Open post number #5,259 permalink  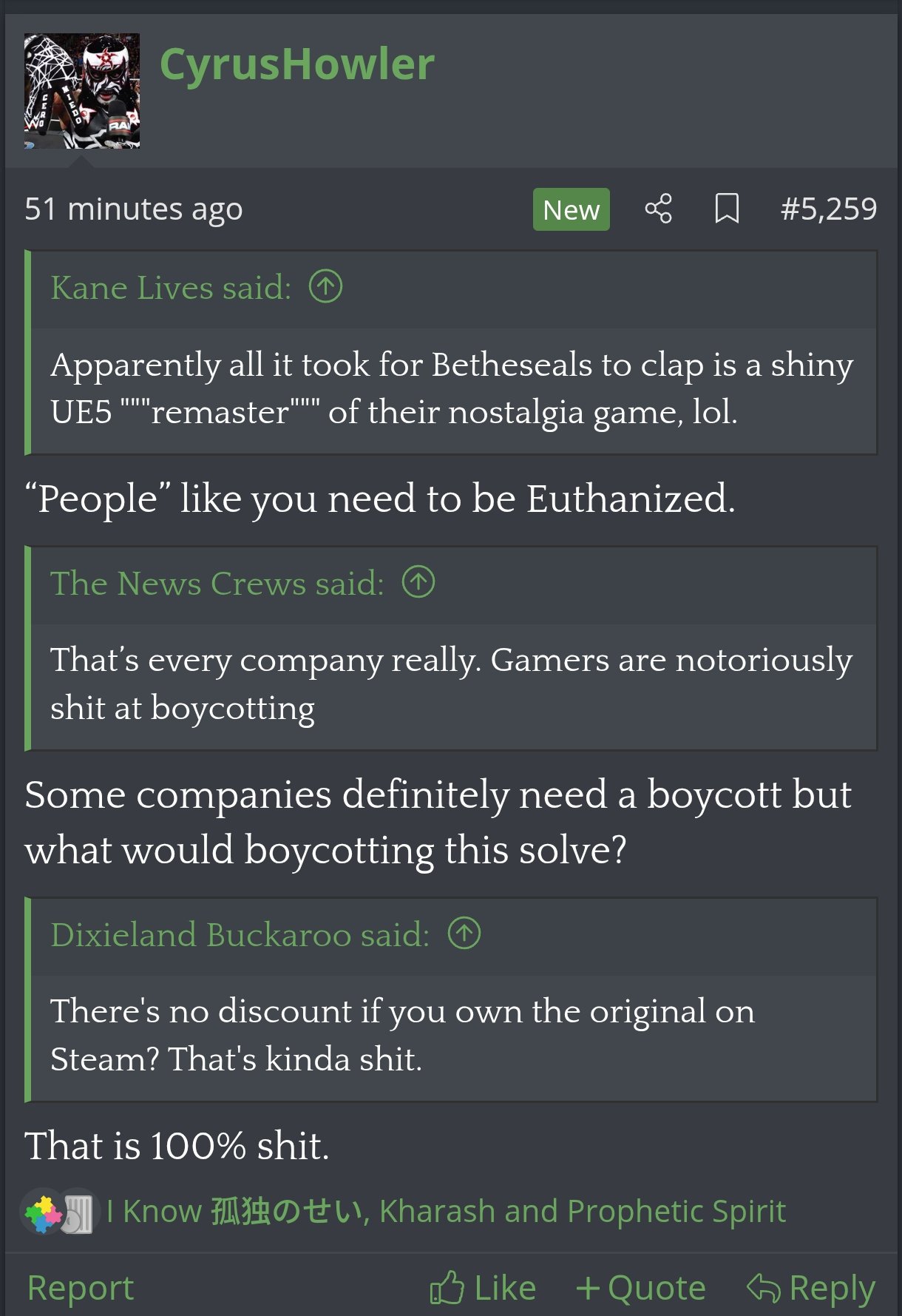pos(829,209)
